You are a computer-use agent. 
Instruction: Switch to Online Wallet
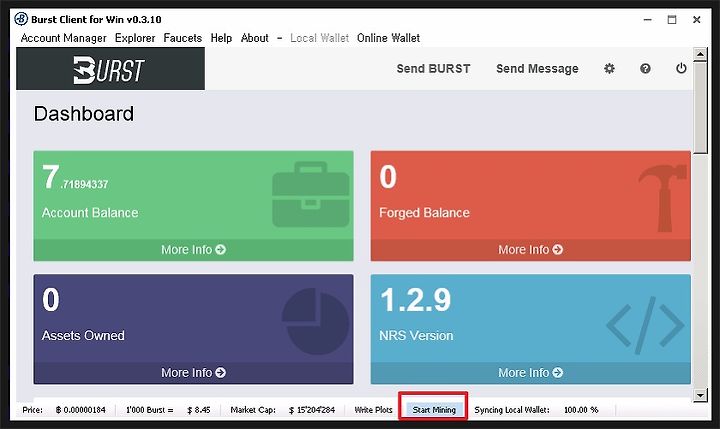(x=388, y=38)
